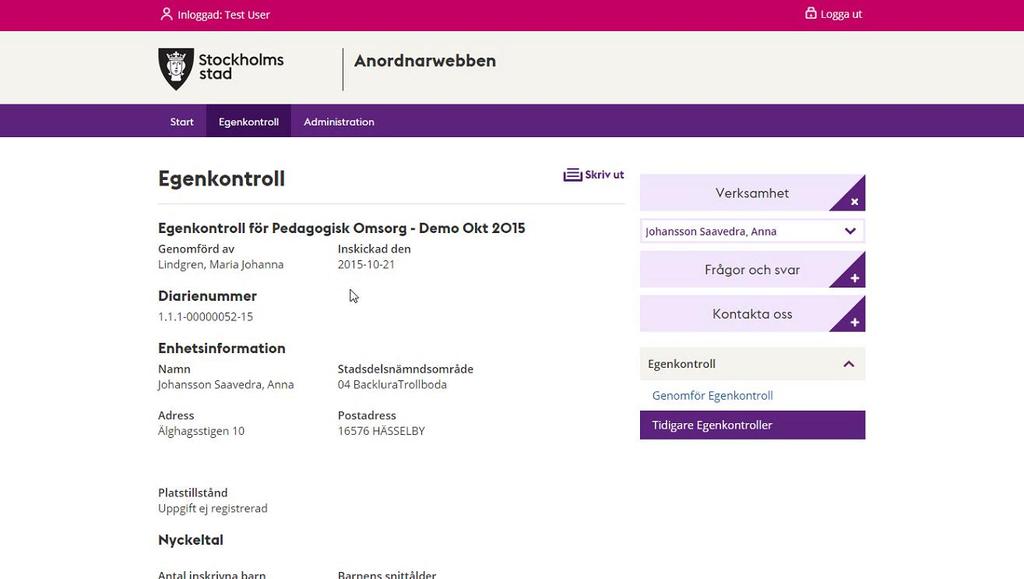The height and width of the screenshot is (579, 1024).
Task: Click Johansson Saavedra, Anna under Namn
Action: point(226,384)
